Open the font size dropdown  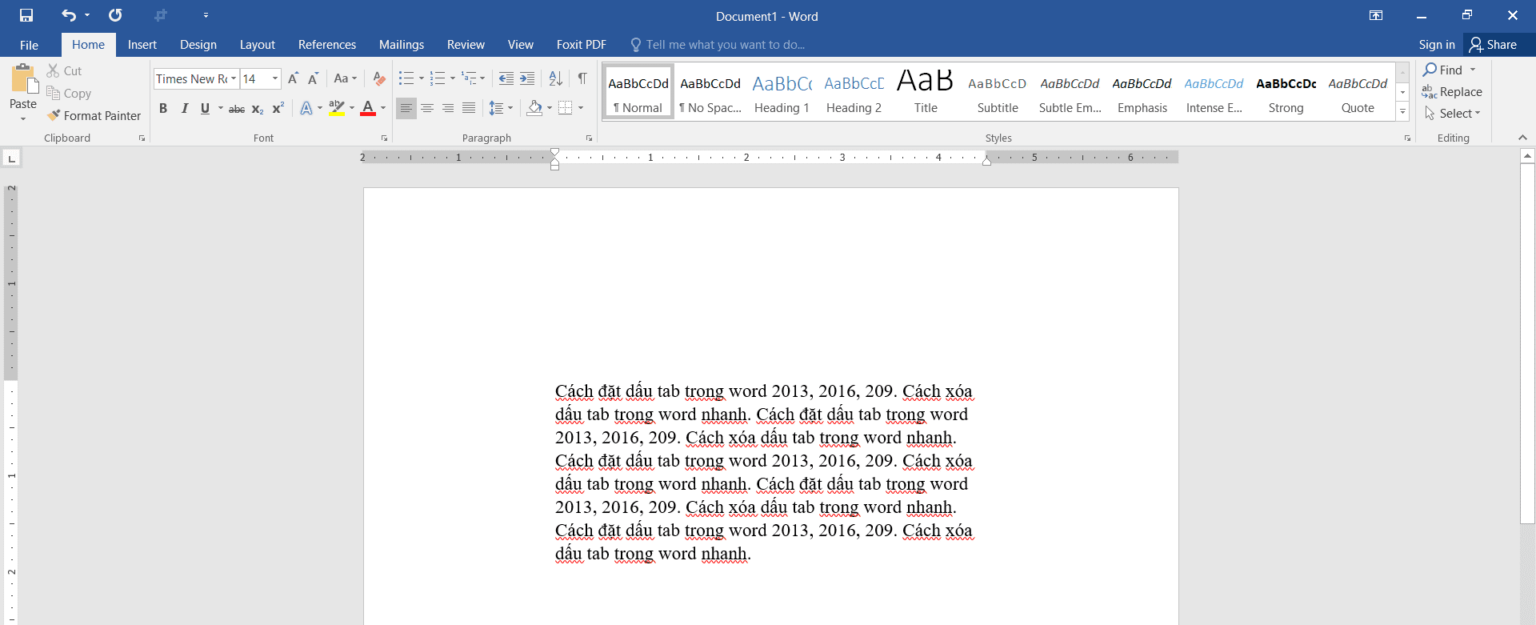pos(275,78)
